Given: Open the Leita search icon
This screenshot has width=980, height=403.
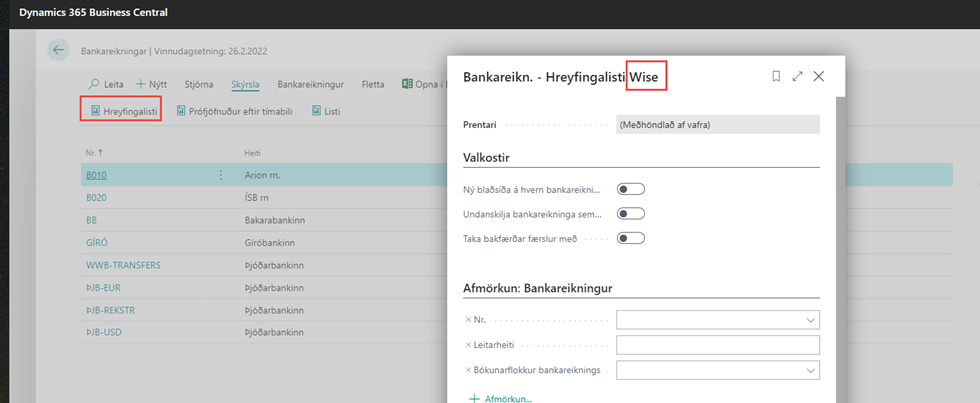Looking at the screenshot, I should [94, 85].
